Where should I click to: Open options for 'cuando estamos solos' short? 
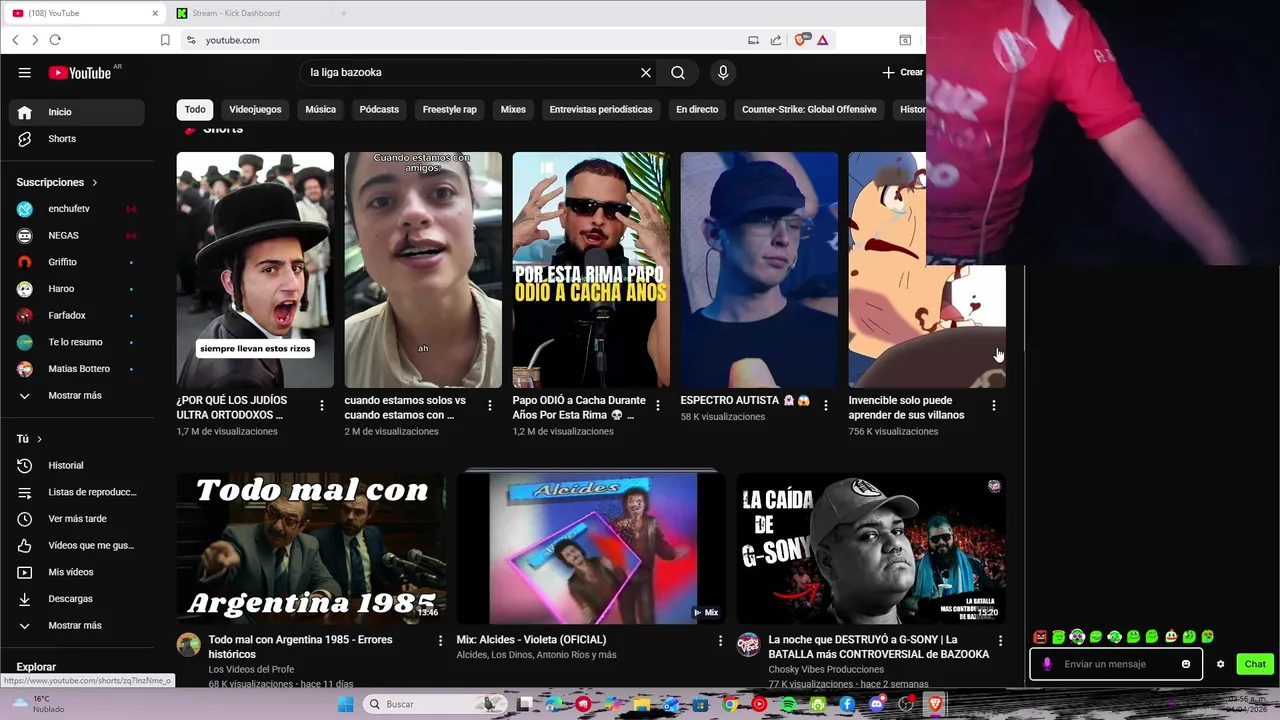pos(490,405)
